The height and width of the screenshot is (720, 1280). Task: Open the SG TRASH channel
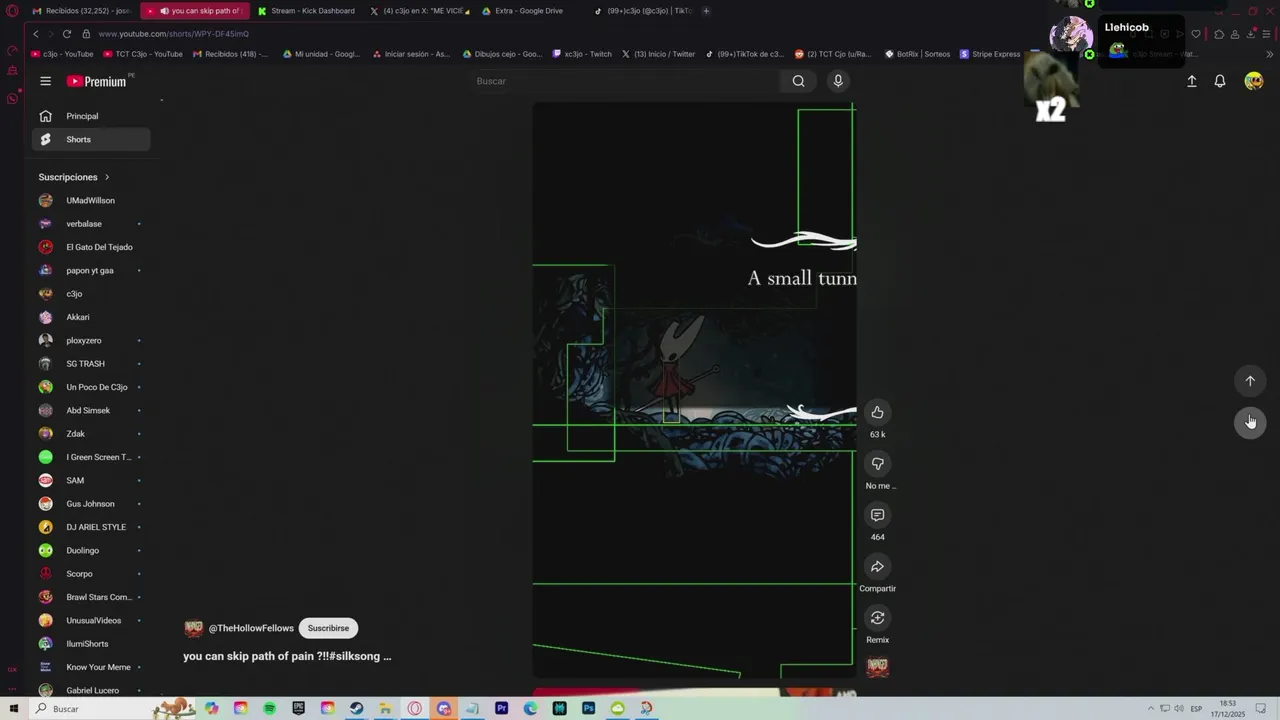91,364
